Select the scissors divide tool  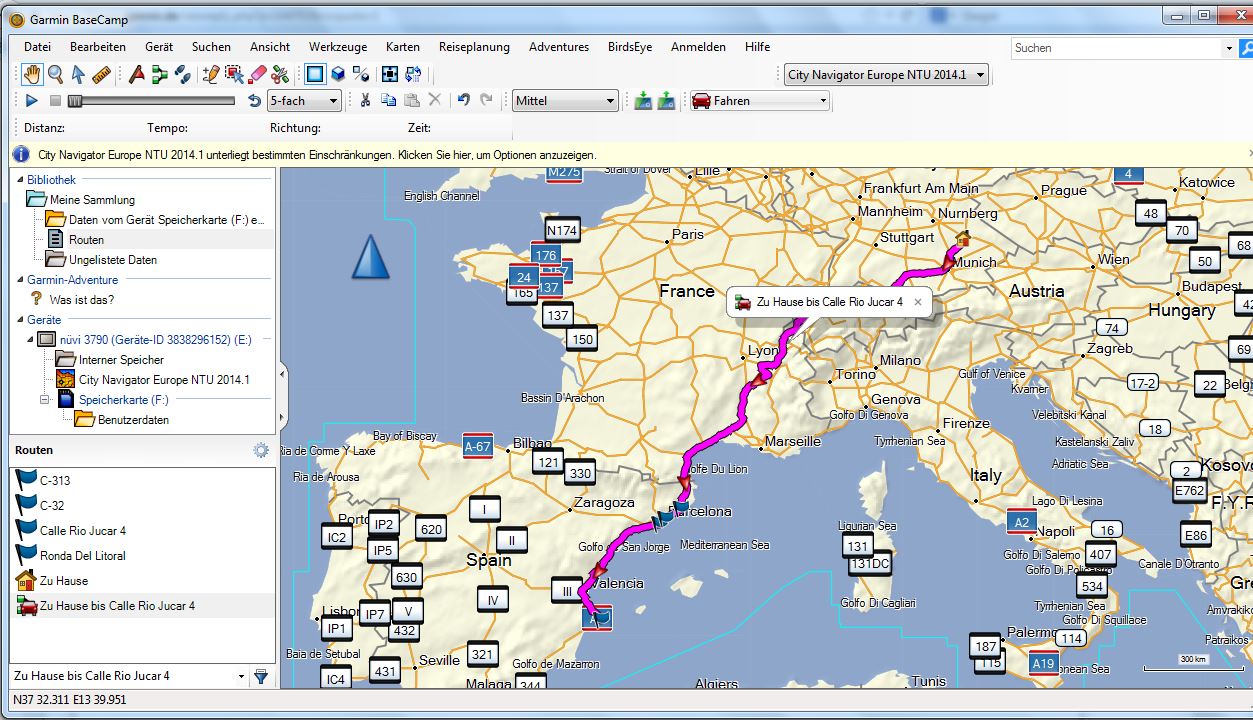point(280,74)
